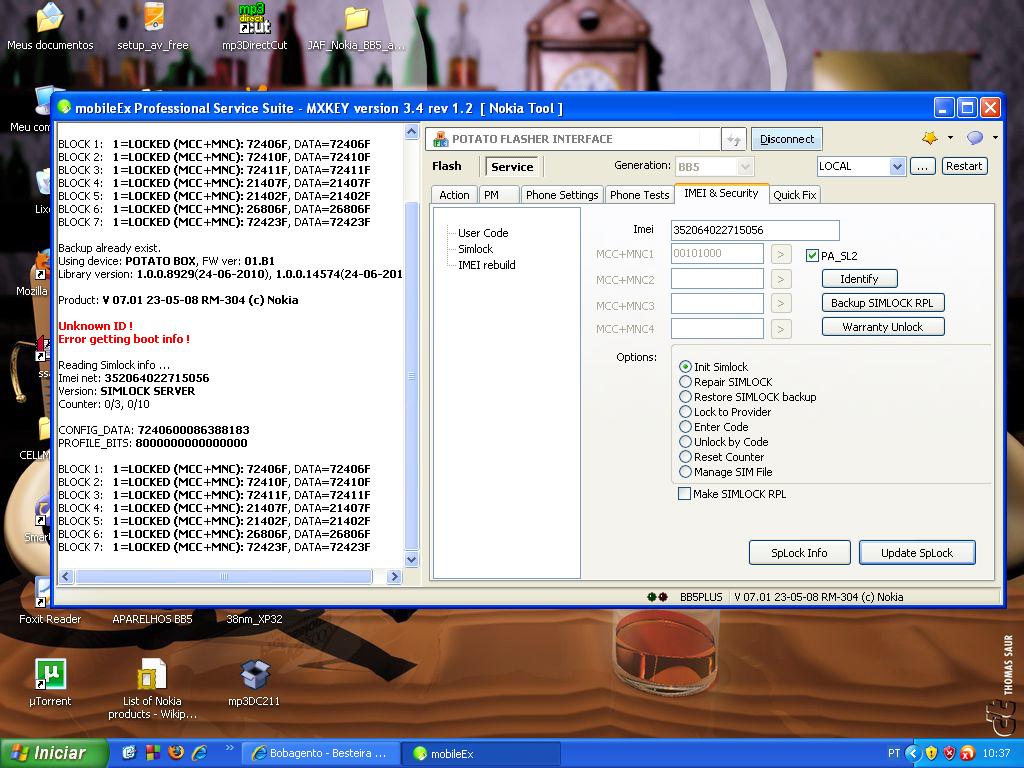The image size is (1024, 768).
Task: Click the red X antivirus tray icon
Action: tap(968, 753)
